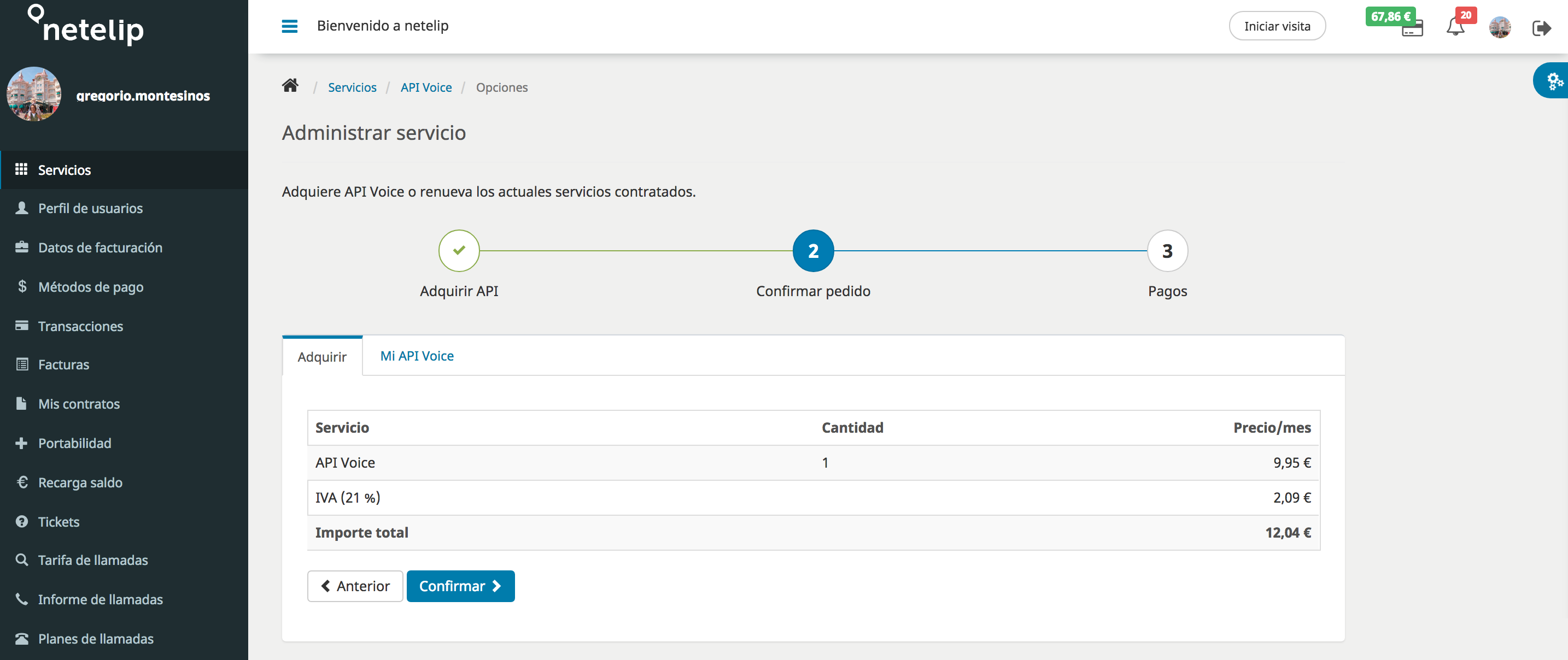Switch to the Mi API Voice tab
Viewport: 1568px width, 660px height.
coord(417,356)
